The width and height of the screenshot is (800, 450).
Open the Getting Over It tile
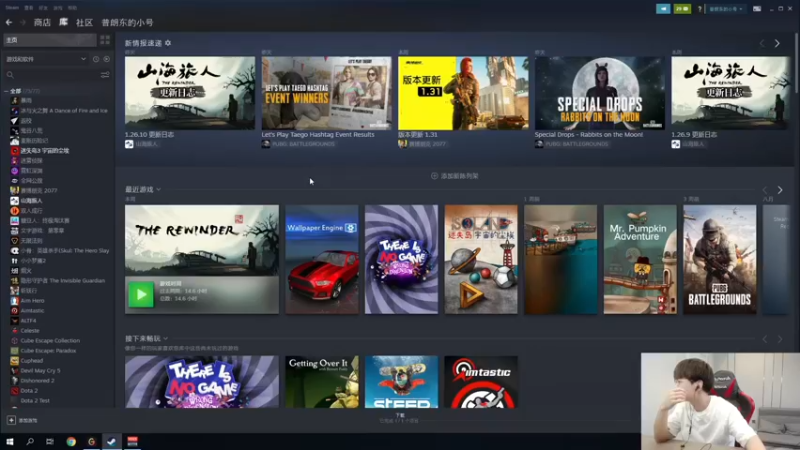pos(322,382)
